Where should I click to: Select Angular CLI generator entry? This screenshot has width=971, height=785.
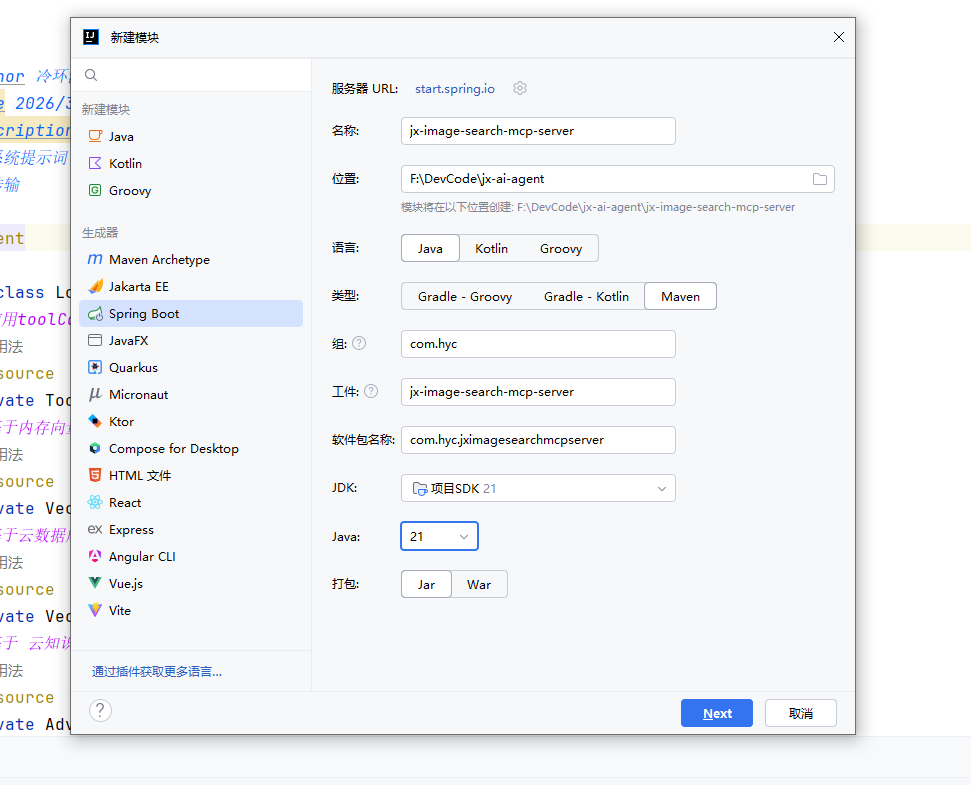tap(191, 557)
